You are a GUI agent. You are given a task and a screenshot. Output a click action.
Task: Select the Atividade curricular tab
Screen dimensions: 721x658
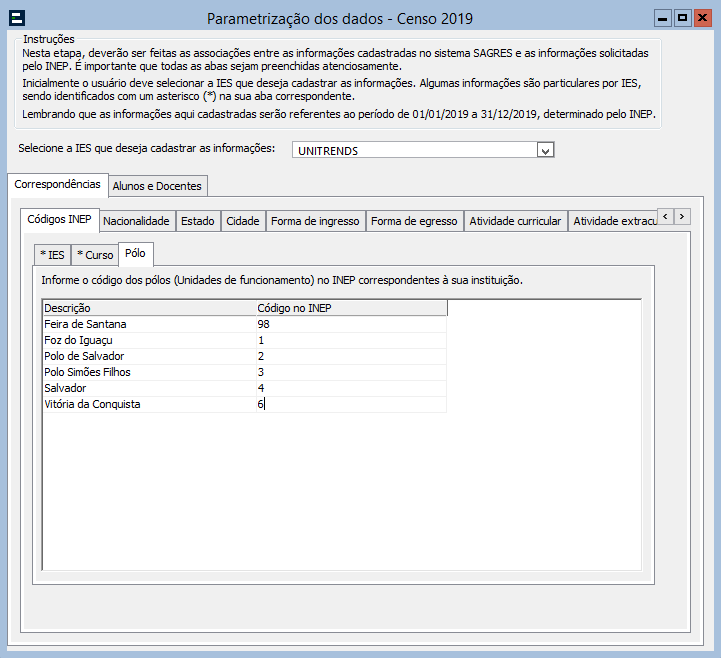[515, 221]
